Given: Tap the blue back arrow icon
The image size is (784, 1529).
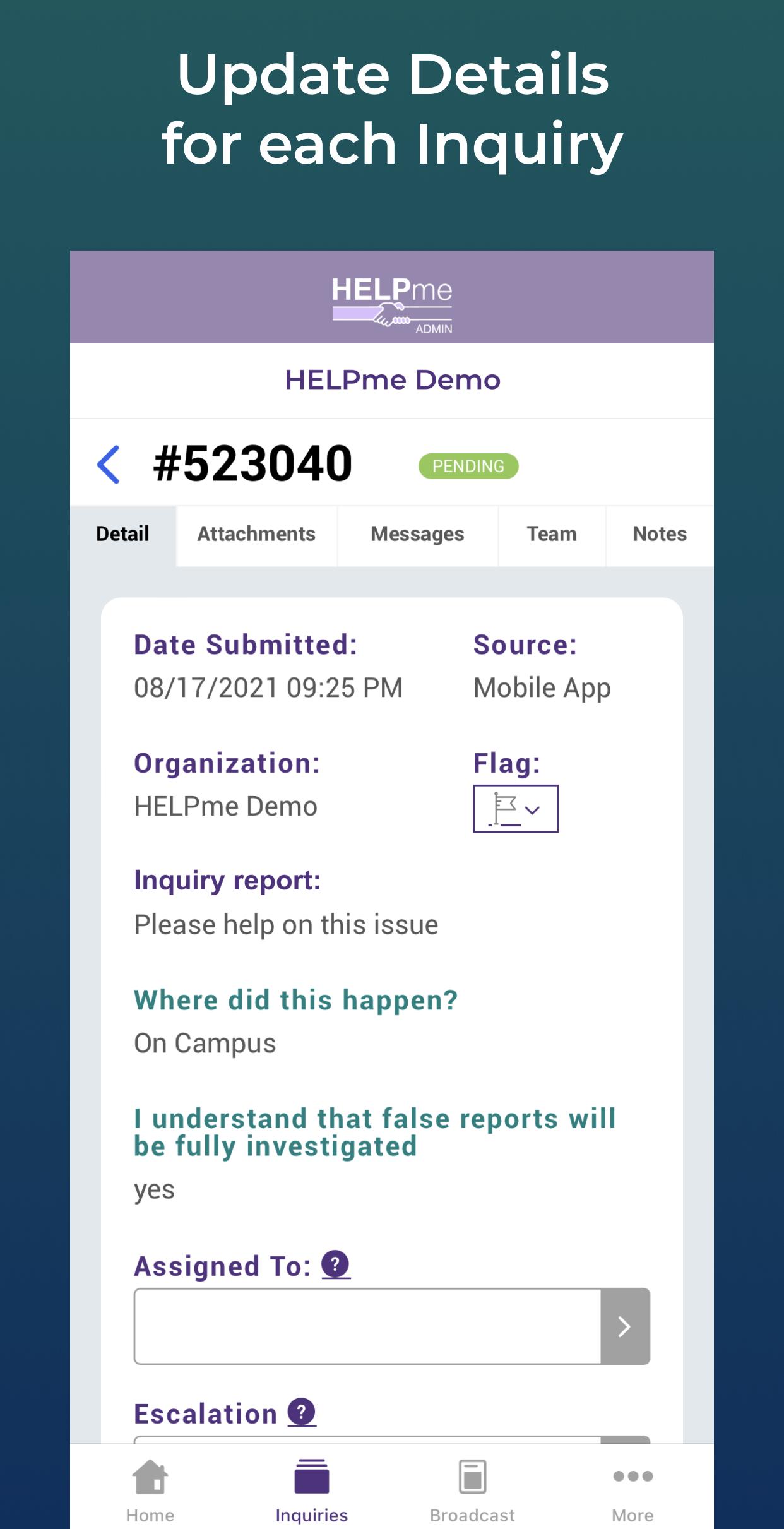Looking at the screenshot, I should tap(109, 465).
